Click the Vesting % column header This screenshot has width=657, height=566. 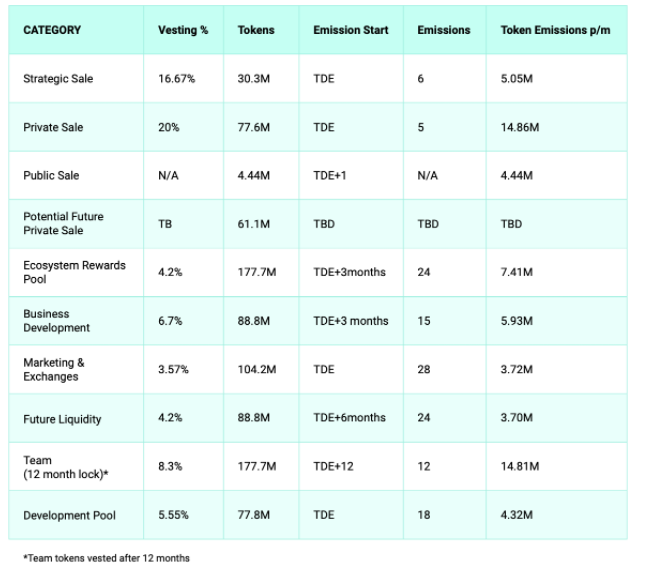(x=183, y=30)
